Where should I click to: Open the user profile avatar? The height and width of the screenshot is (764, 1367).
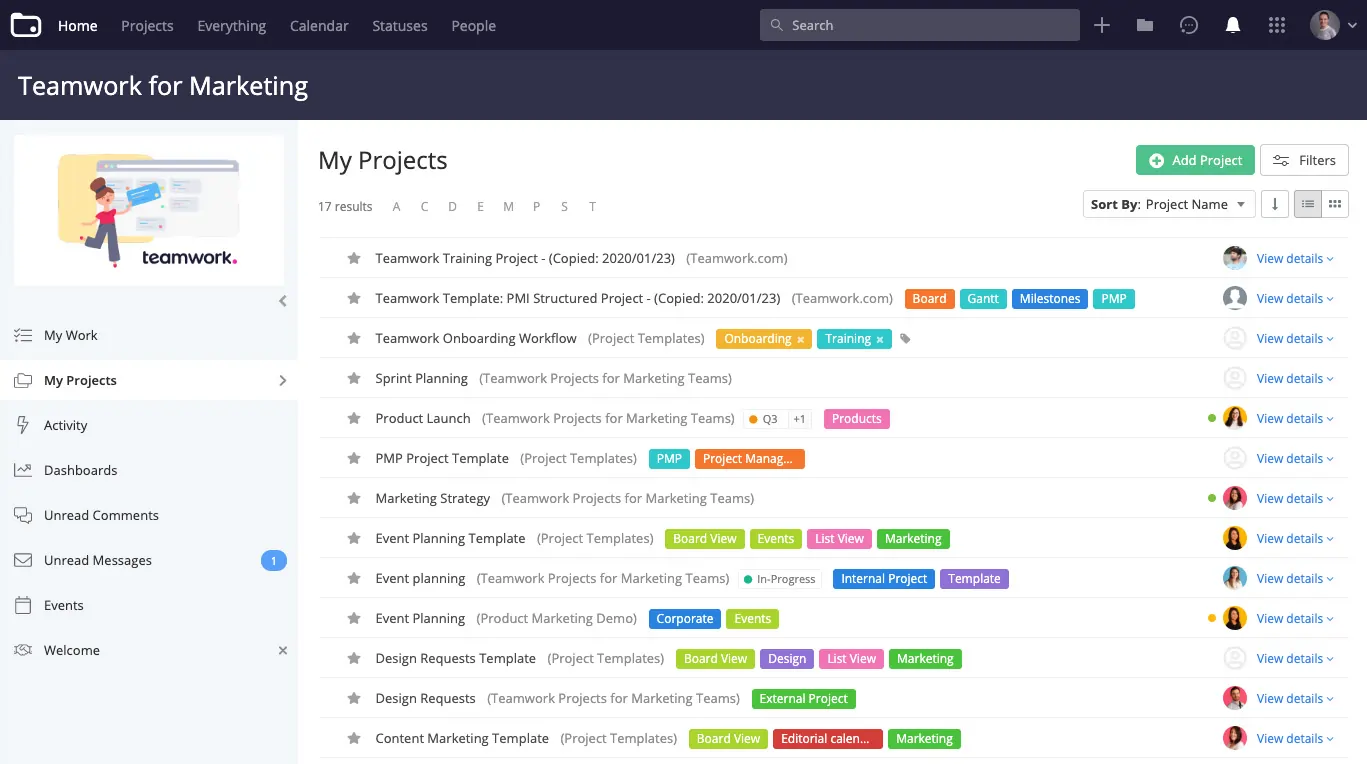click(1325, 25)
